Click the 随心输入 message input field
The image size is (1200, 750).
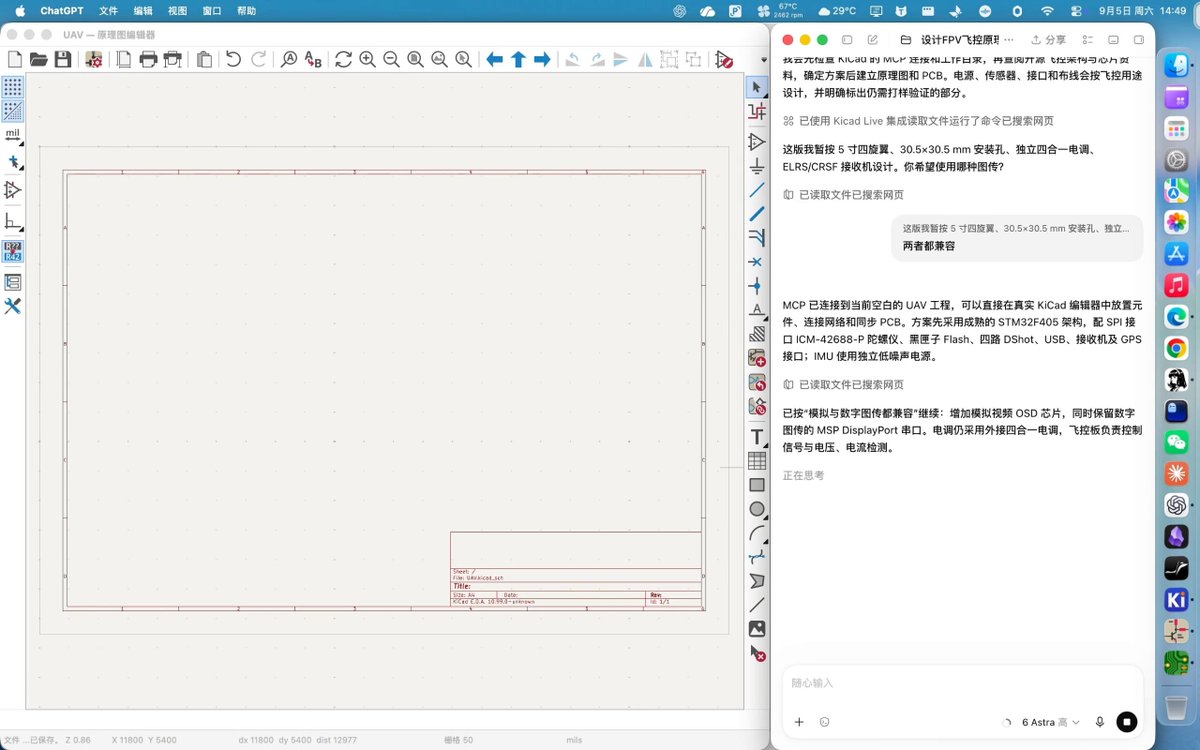coord(962,683)
